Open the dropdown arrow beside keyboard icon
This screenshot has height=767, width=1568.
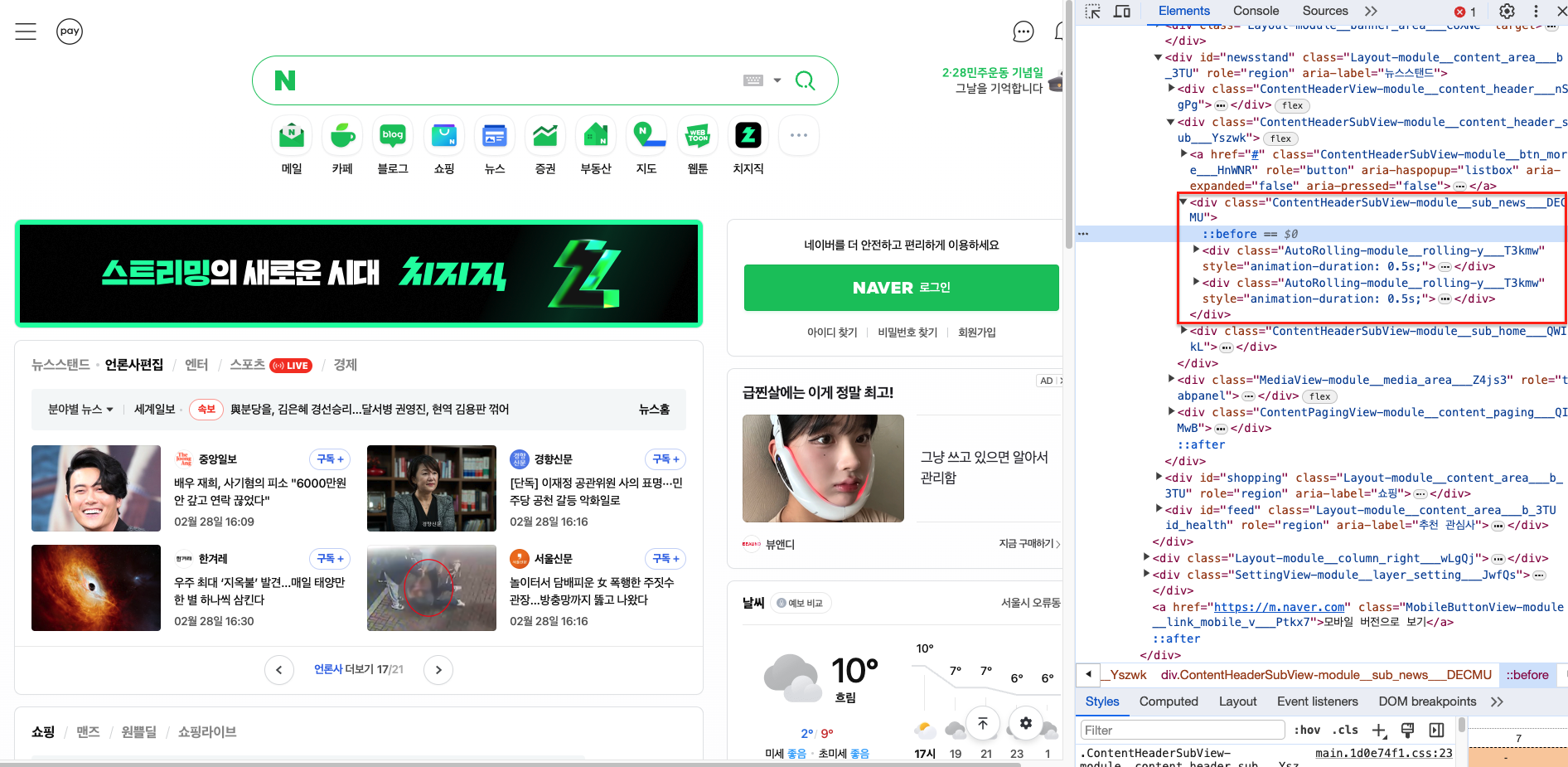[777, 80]
